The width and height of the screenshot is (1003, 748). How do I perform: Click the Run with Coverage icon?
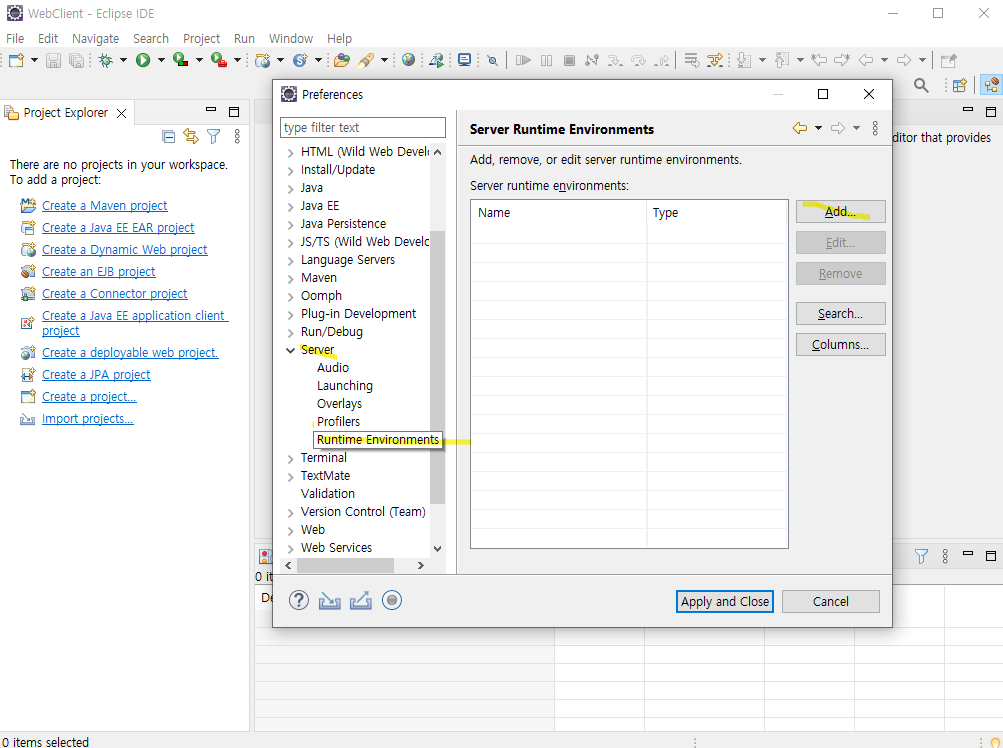(x=181, y=60)
